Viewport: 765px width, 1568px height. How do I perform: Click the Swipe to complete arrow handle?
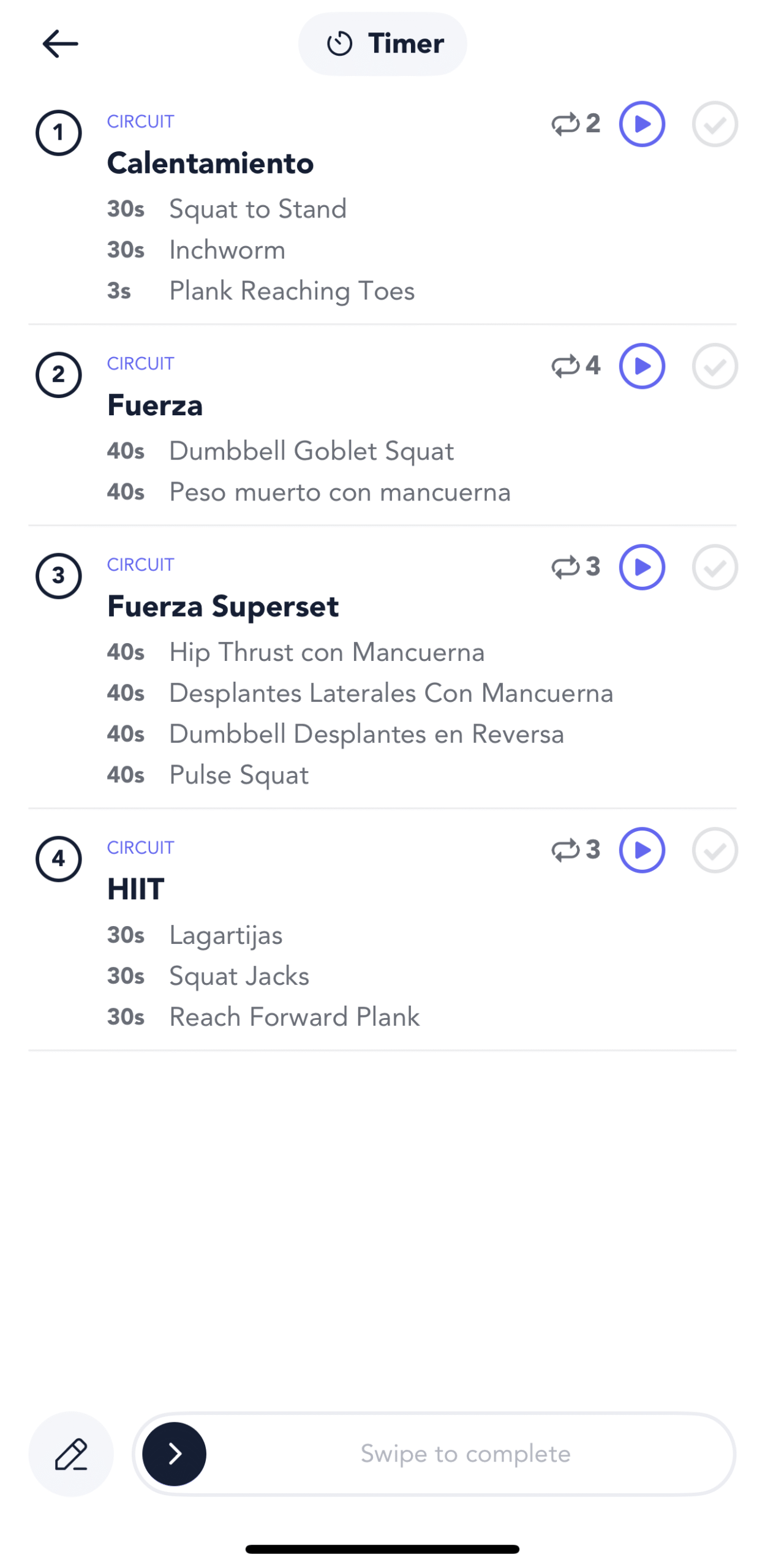tap(174, 1453)
